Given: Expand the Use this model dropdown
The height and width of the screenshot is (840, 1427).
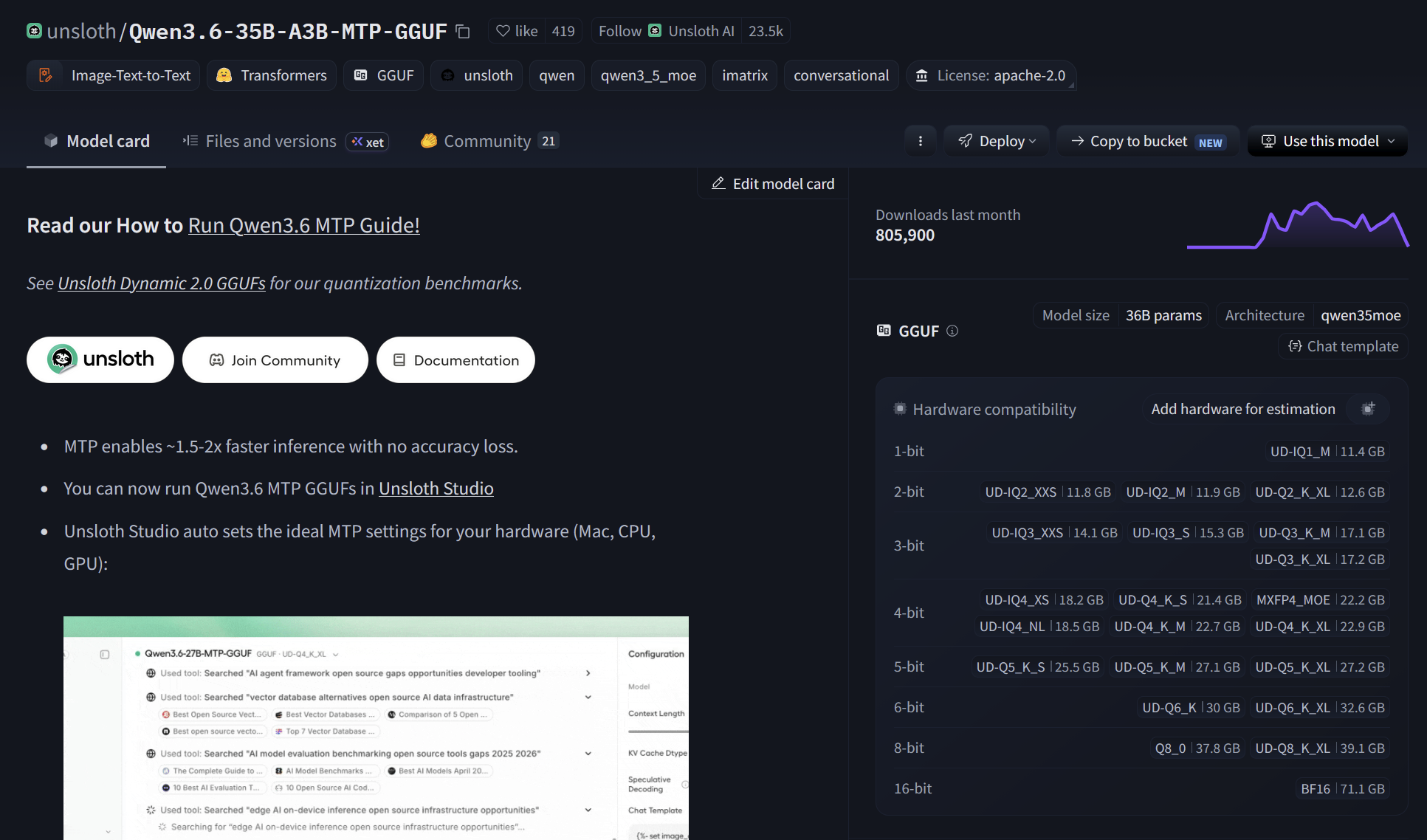Looking at the screenshot, I should coord(1327,141).
